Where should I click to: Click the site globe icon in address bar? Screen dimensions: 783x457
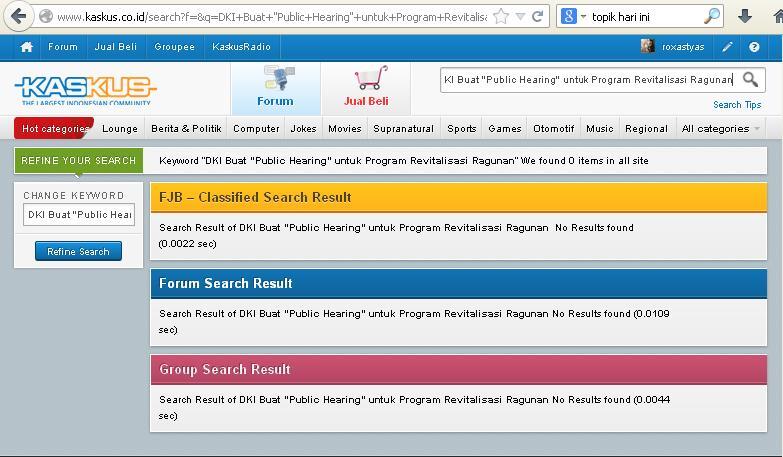[46, 17]
